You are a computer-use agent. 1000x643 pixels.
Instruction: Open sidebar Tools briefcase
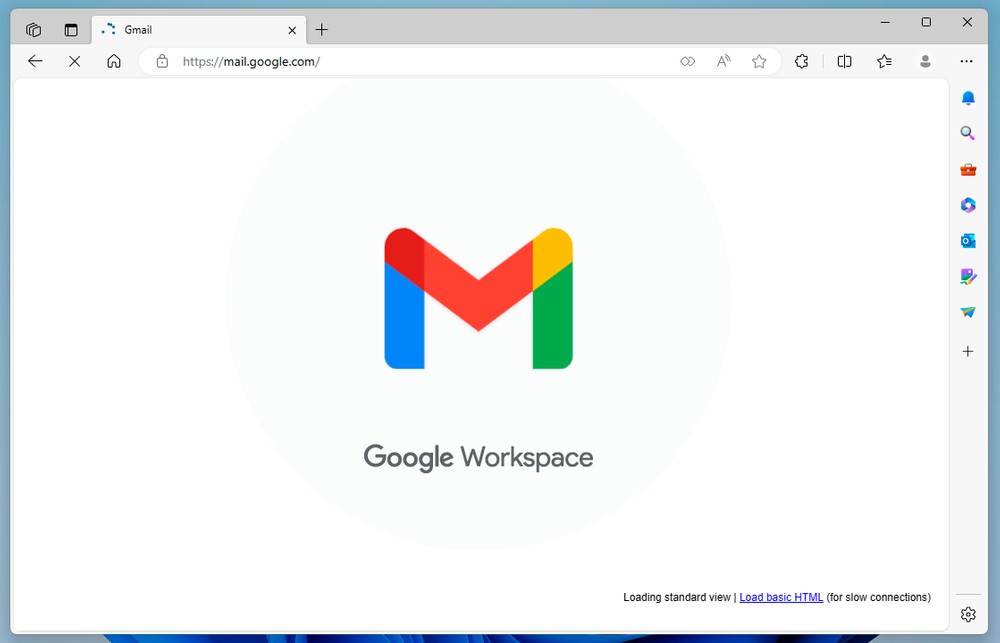968,169
